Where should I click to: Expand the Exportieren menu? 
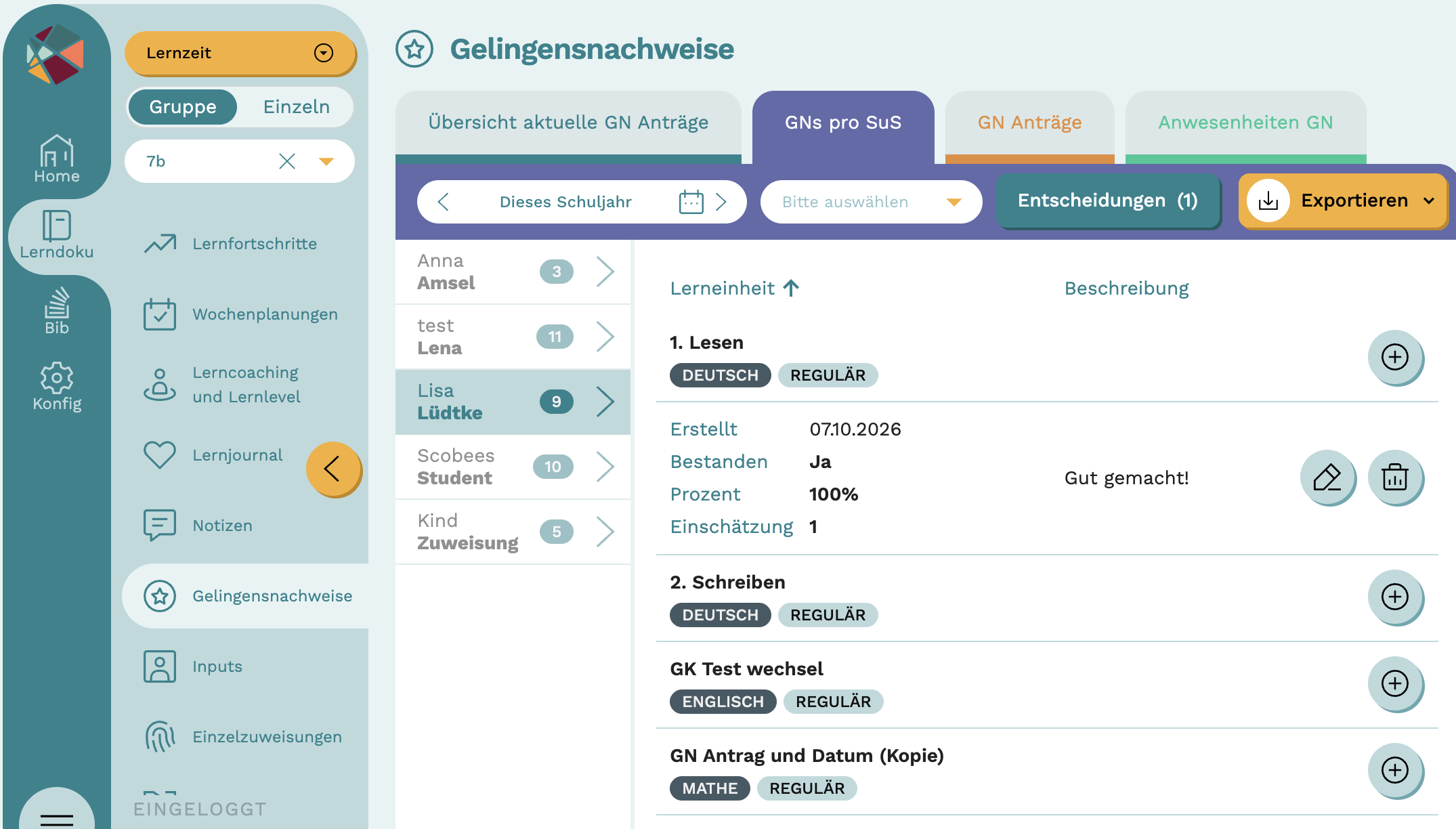[1343, 200]
